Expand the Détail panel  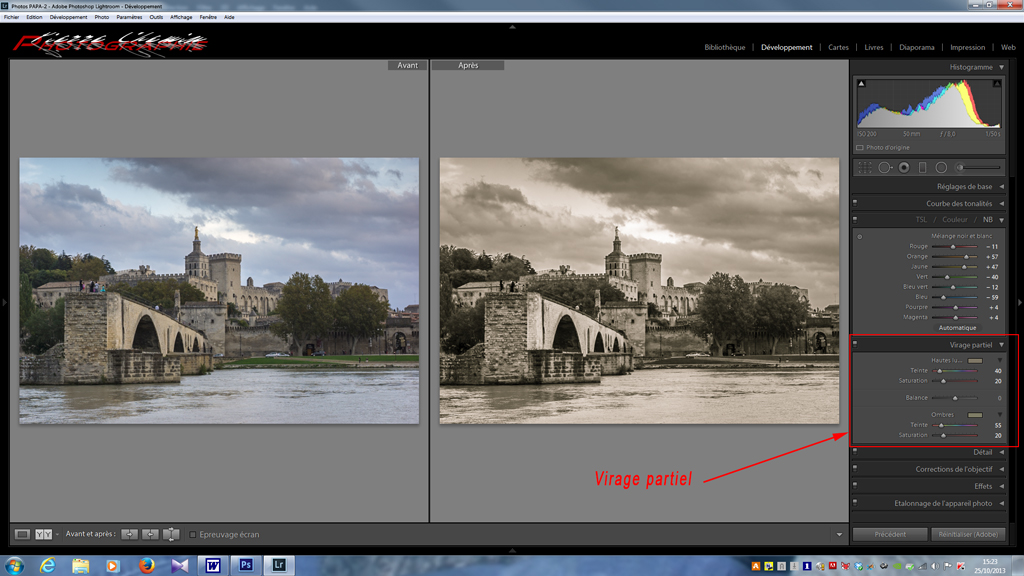click(1002, 452)
